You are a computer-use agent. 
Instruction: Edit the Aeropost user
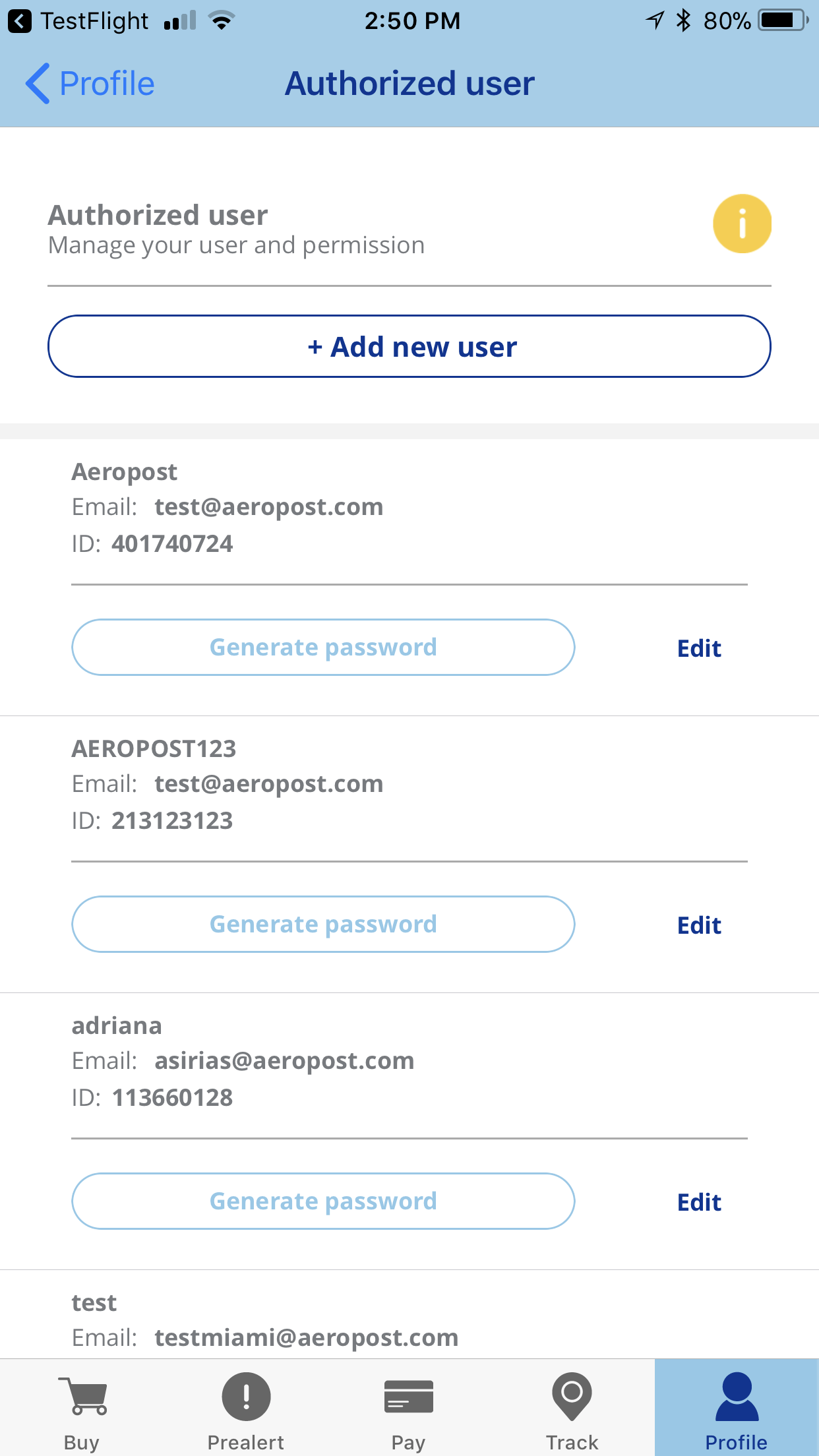click(x=699, y=648)
